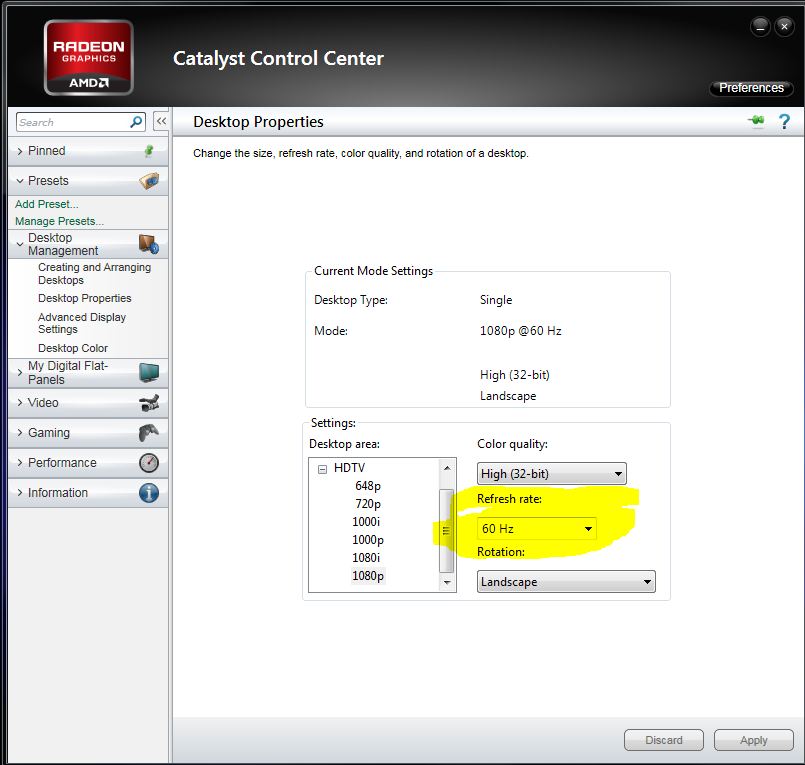
Task: Open the Preferences menu button
Action: pos(751,88)
